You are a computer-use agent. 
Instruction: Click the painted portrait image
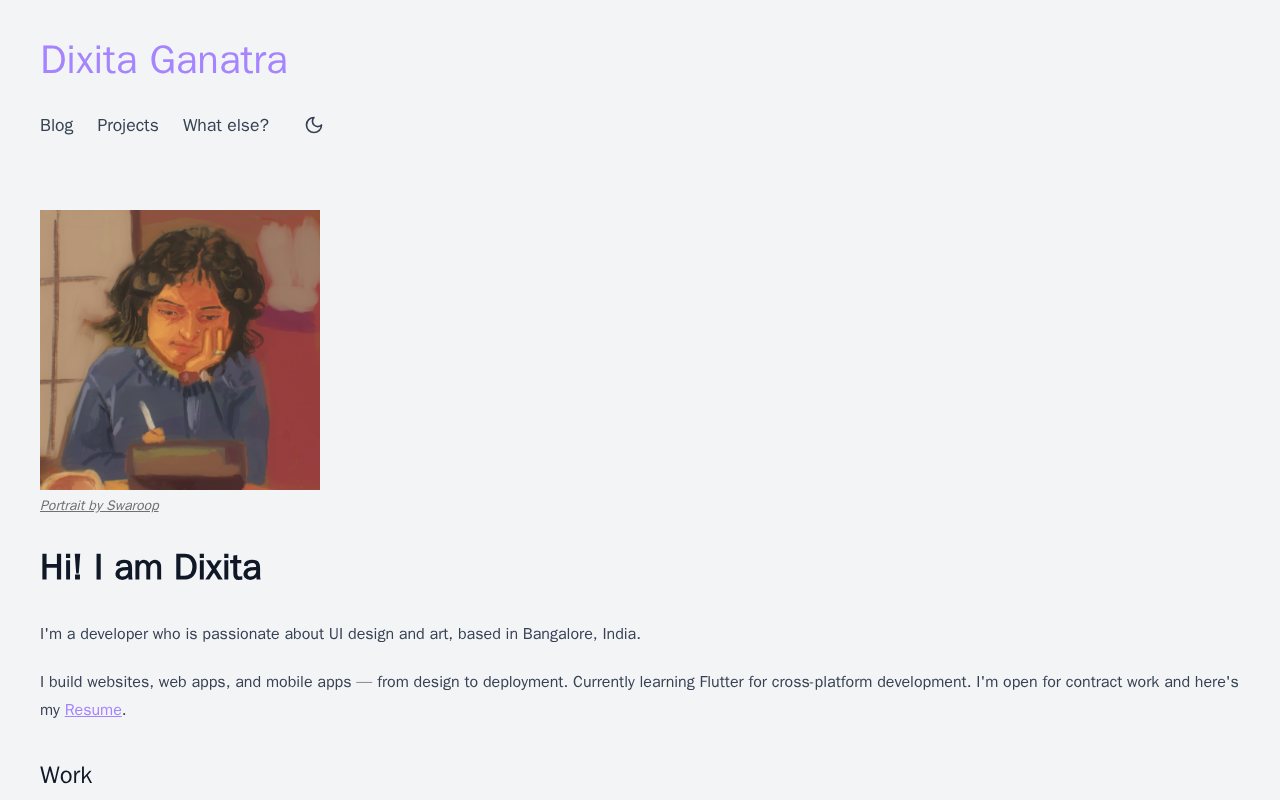click(180, 350)
